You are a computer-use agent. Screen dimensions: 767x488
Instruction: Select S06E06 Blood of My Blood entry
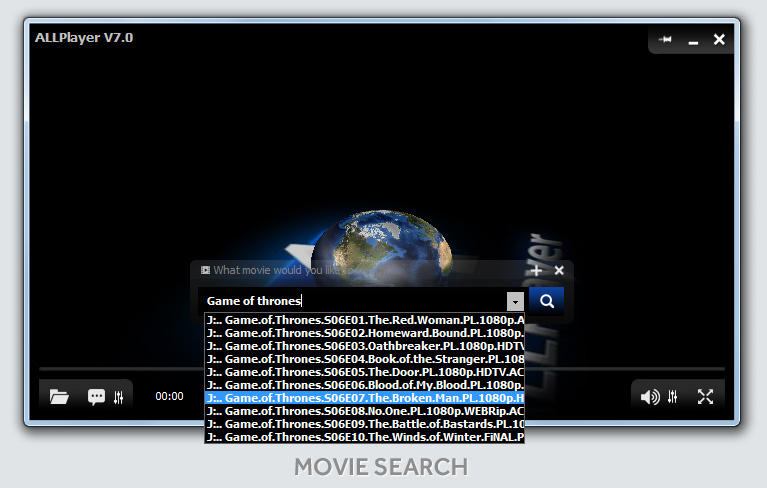364,385
